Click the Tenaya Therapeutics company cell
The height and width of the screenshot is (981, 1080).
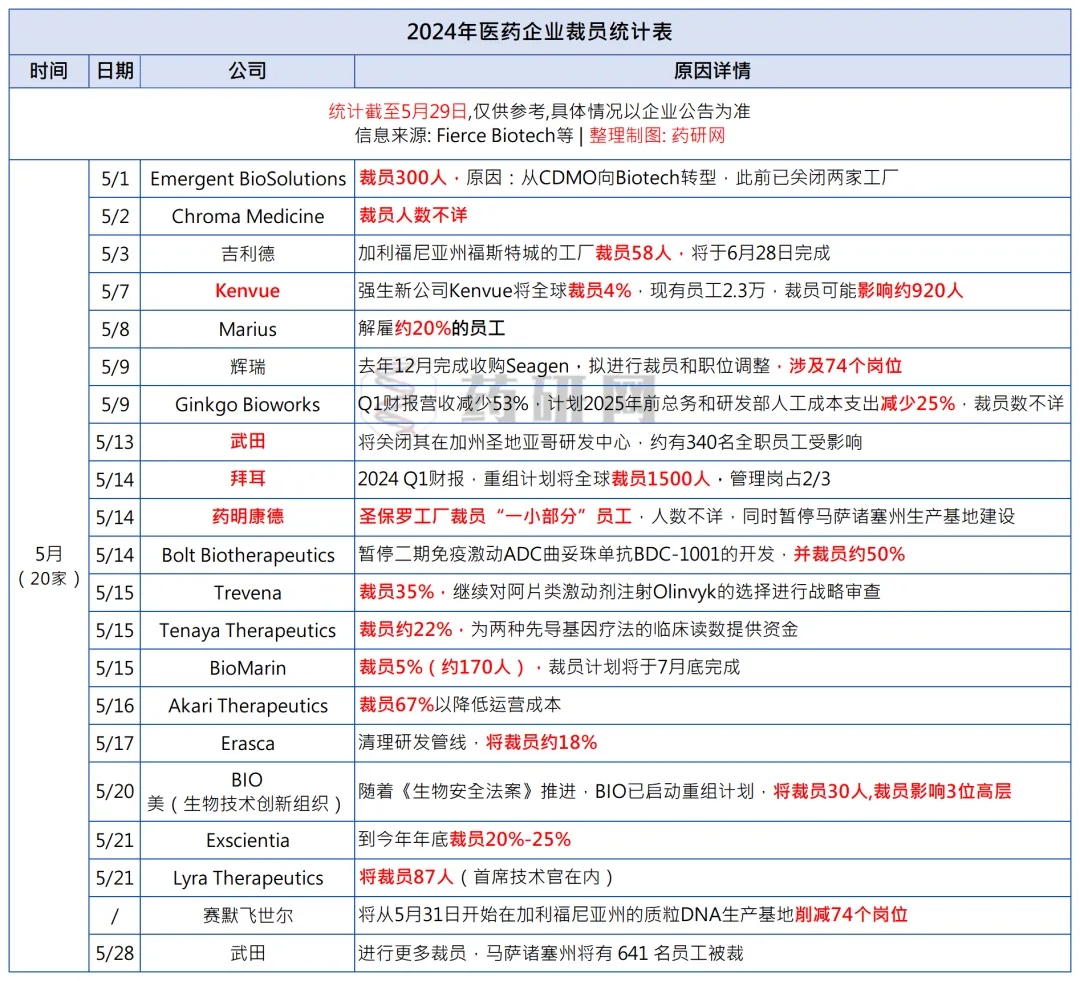(247, 630)
